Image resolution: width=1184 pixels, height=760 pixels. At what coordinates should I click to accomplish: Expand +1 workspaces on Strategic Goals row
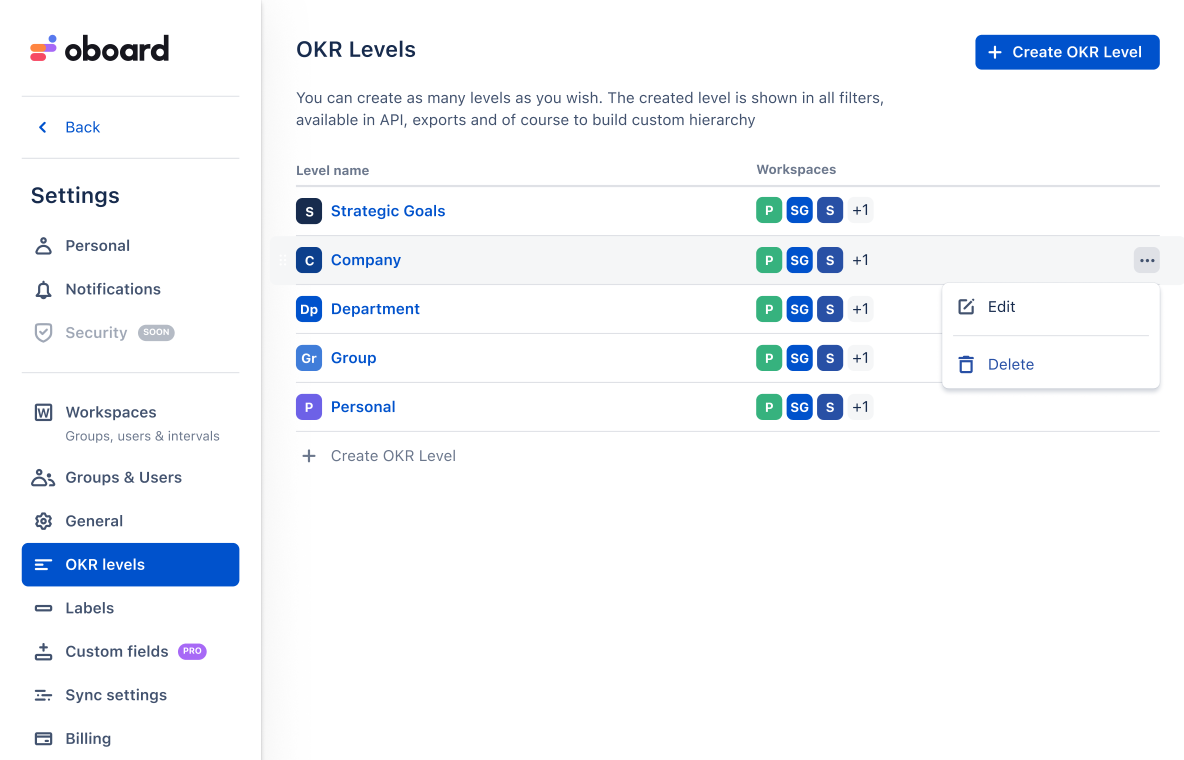click(x=860, y=211)
